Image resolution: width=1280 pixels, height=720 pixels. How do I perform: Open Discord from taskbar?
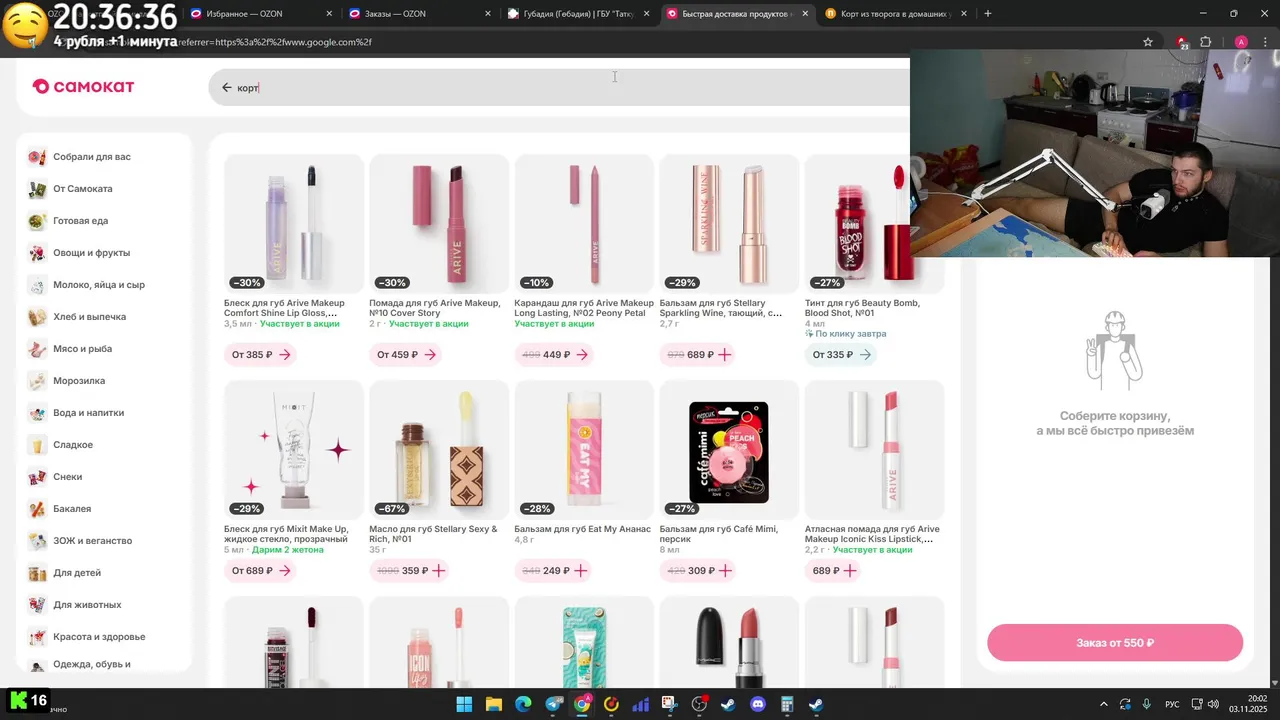point(757,704)
